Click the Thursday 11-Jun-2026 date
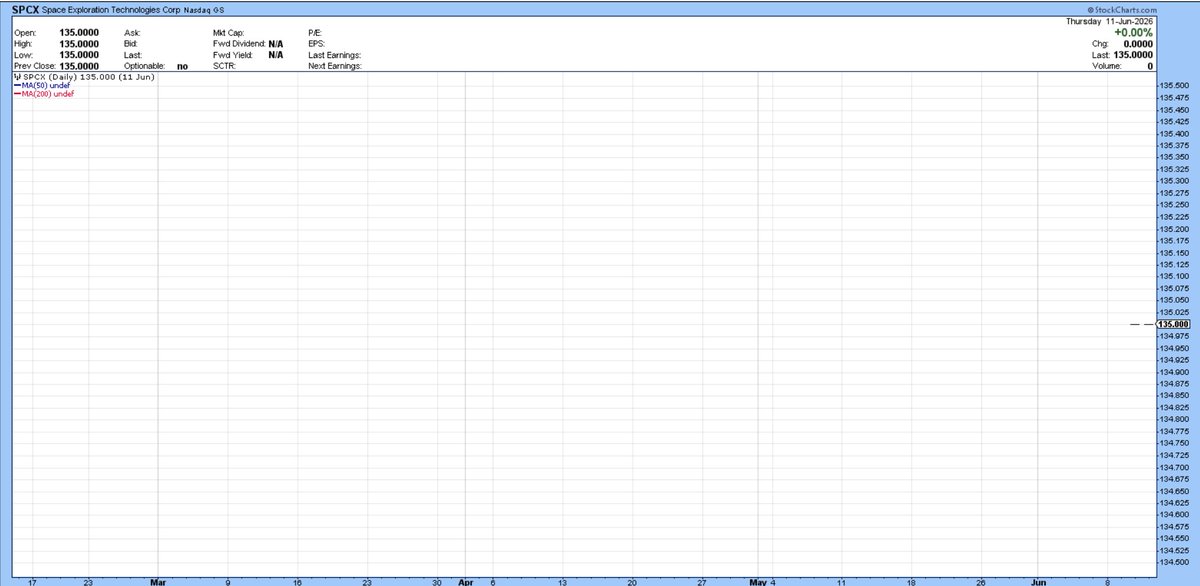1200x586 pixels. (x=1110, y=21)
